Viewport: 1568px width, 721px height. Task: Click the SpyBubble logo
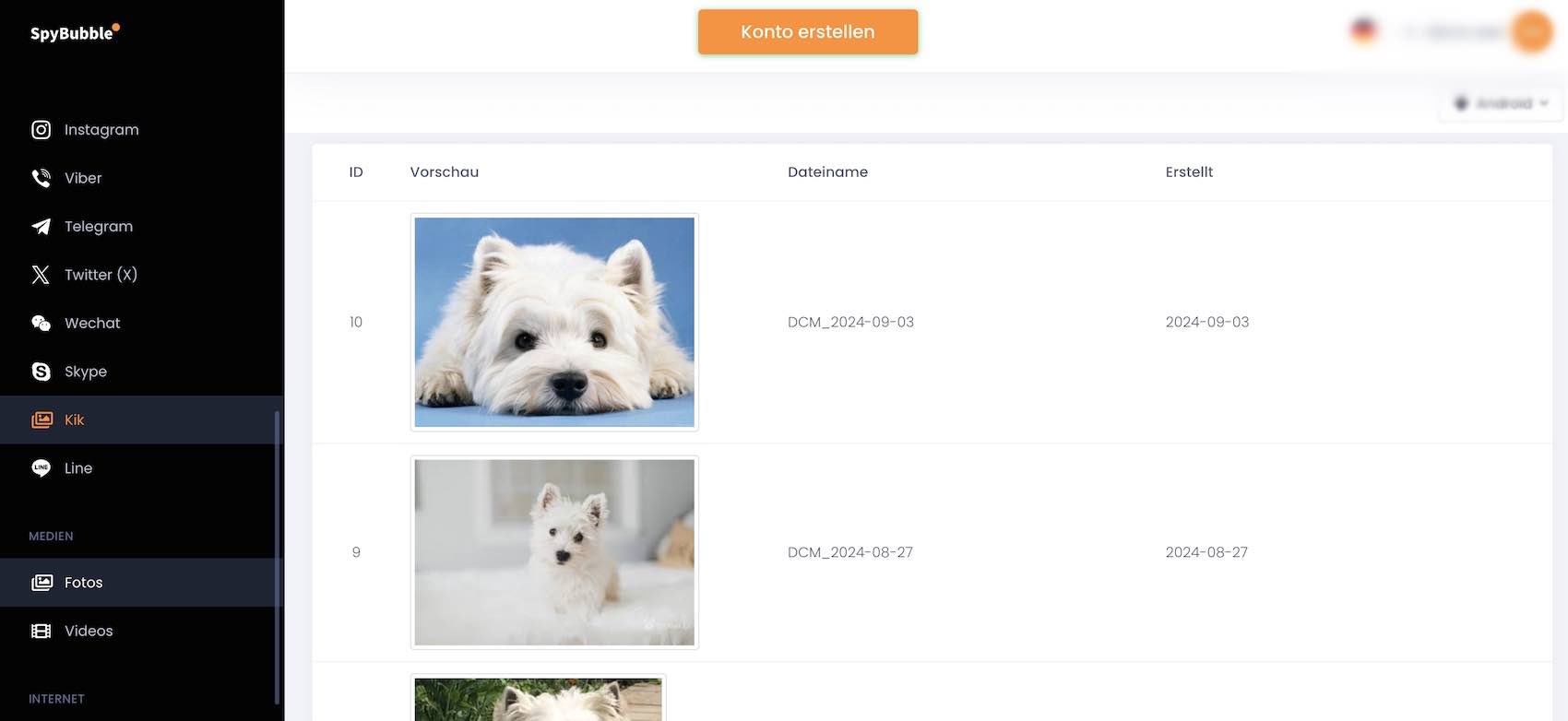[x=75, y=33]
